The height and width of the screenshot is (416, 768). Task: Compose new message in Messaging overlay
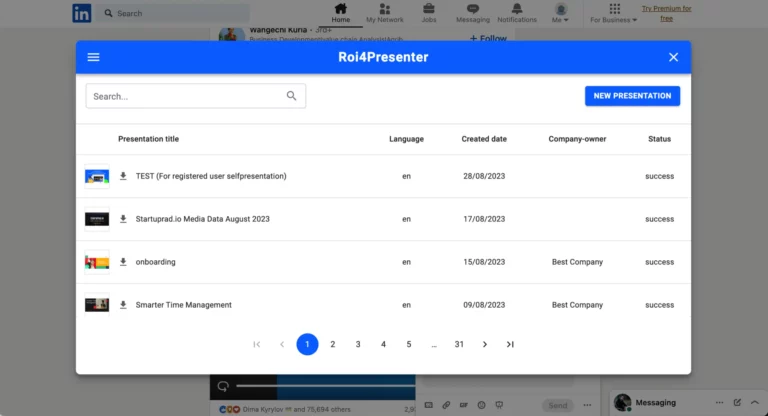(737, 402)
